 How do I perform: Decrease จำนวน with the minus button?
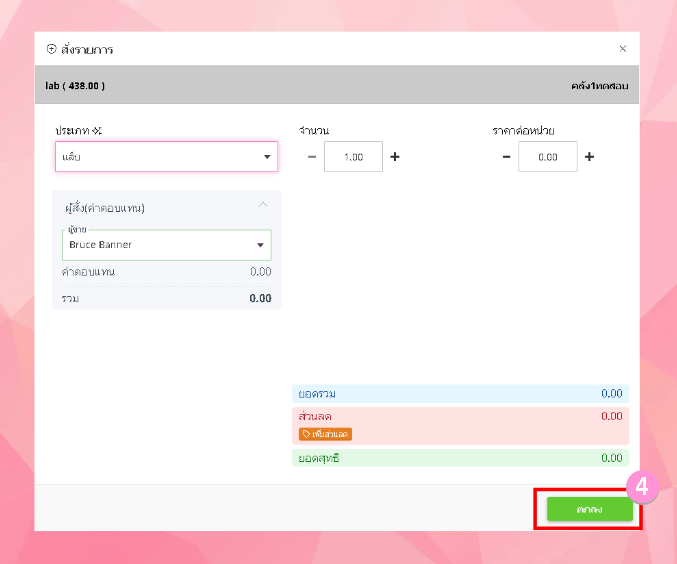coord(312,157)
